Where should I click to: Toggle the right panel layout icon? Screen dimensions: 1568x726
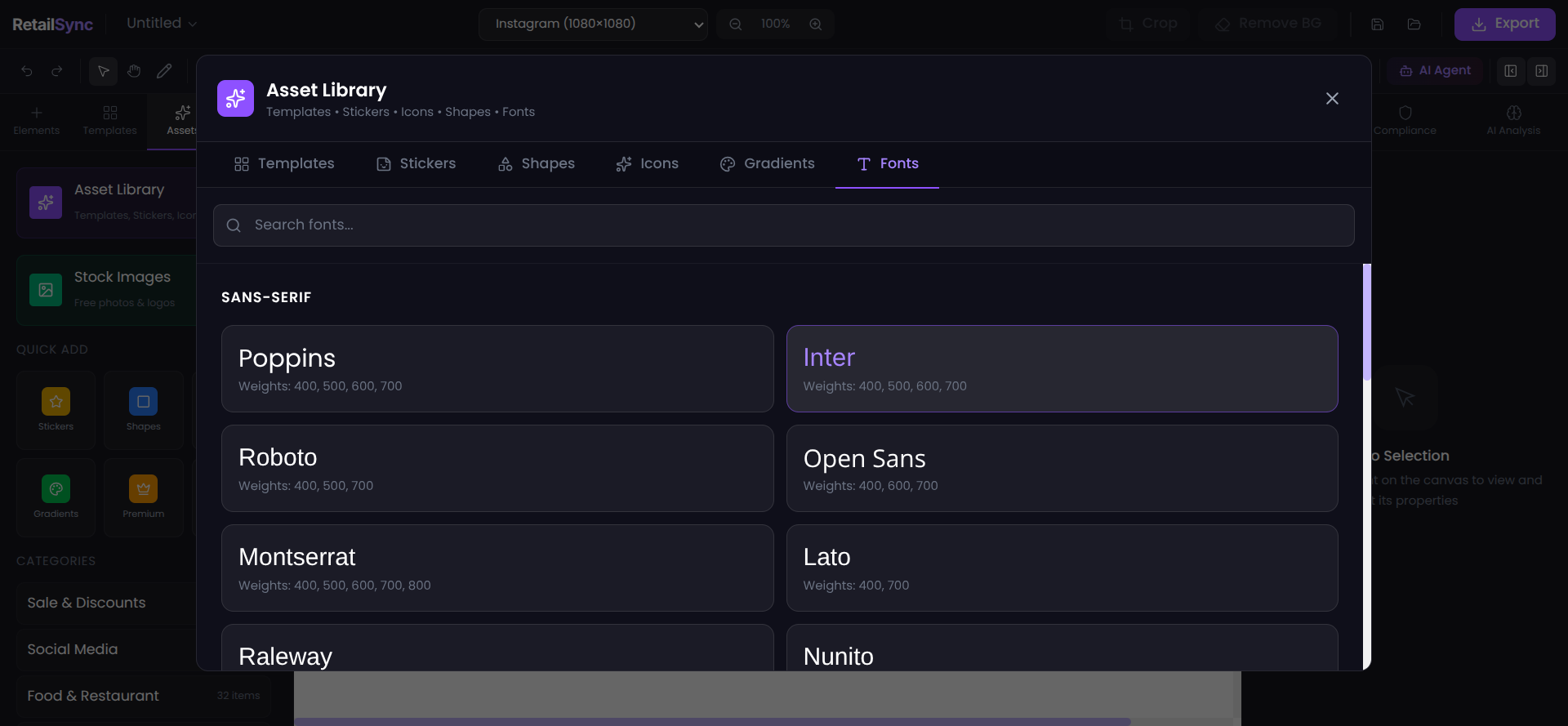(1542, 71)
